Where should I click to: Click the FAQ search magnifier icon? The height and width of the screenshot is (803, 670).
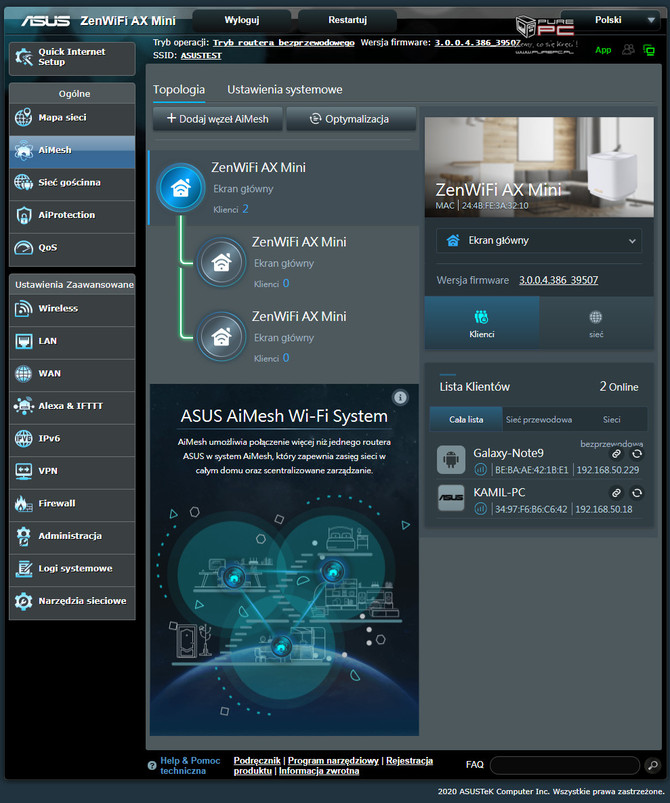pos(653,765)
